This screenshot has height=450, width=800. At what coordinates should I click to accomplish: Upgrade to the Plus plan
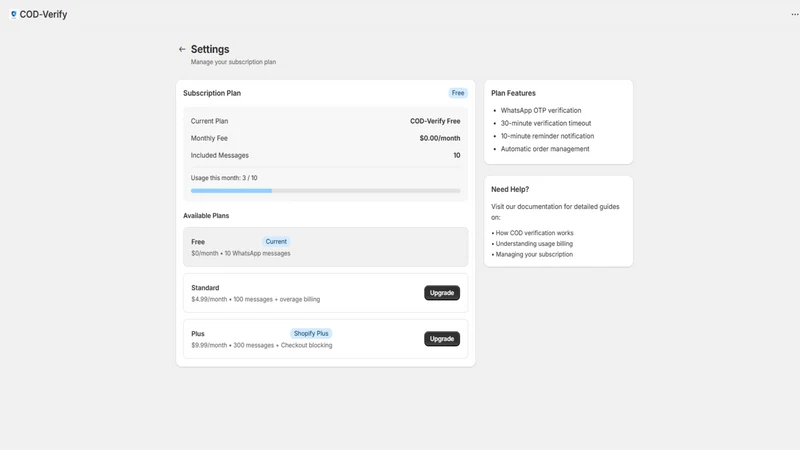[442, 339]
